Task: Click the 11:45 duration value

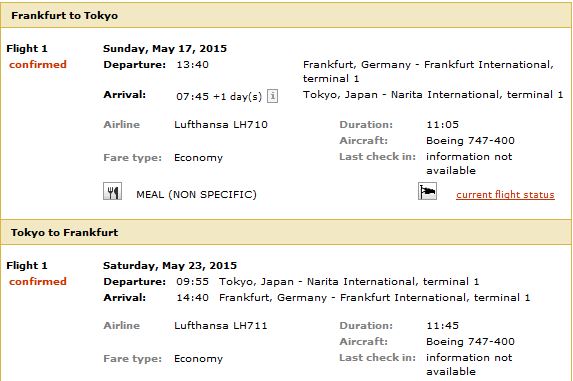Action: (x=443, y=325)
